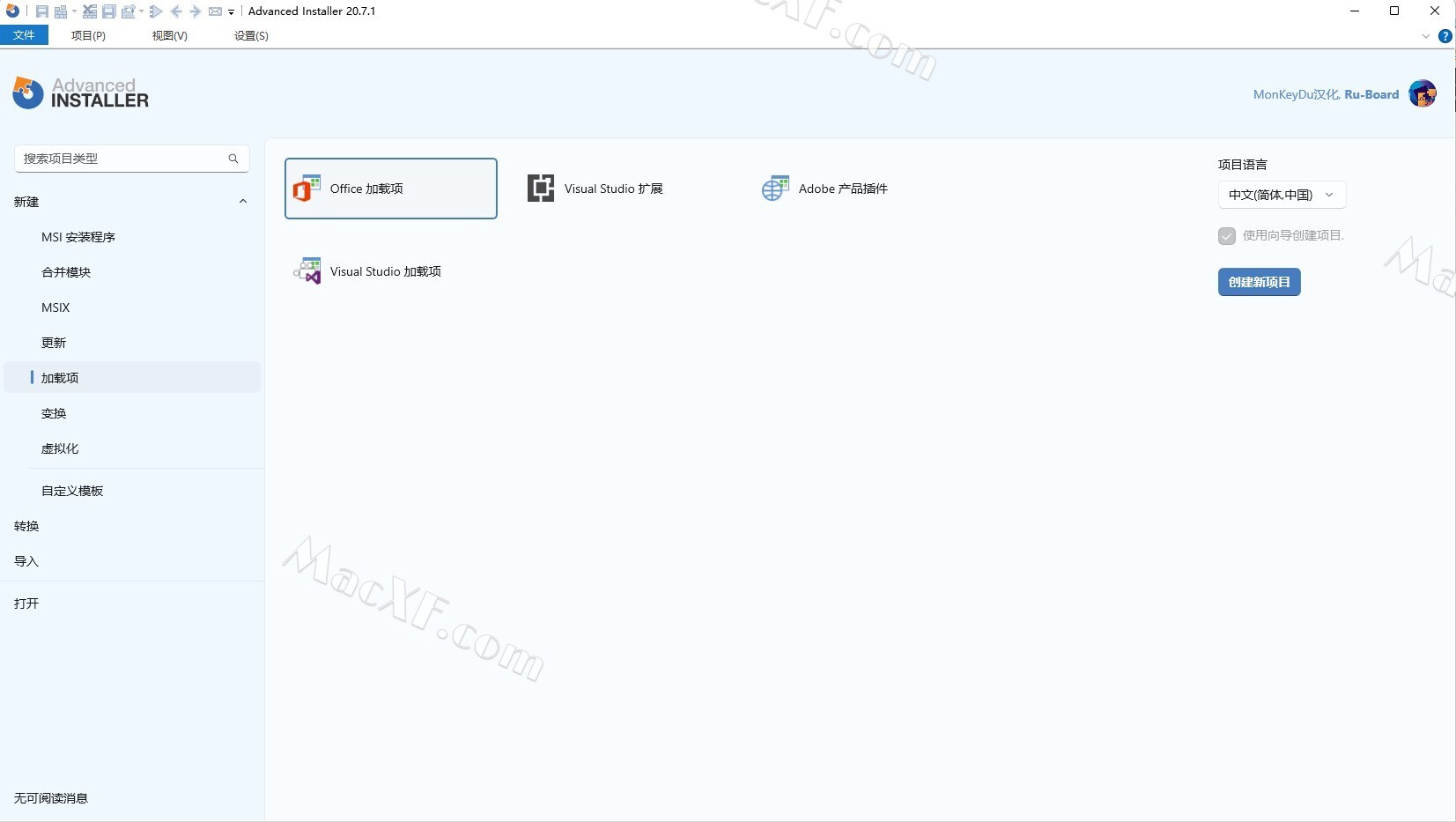Open the 设置(S) menu
The width and height of the screenshot is (1456, 822).
[x=251, y=35]
